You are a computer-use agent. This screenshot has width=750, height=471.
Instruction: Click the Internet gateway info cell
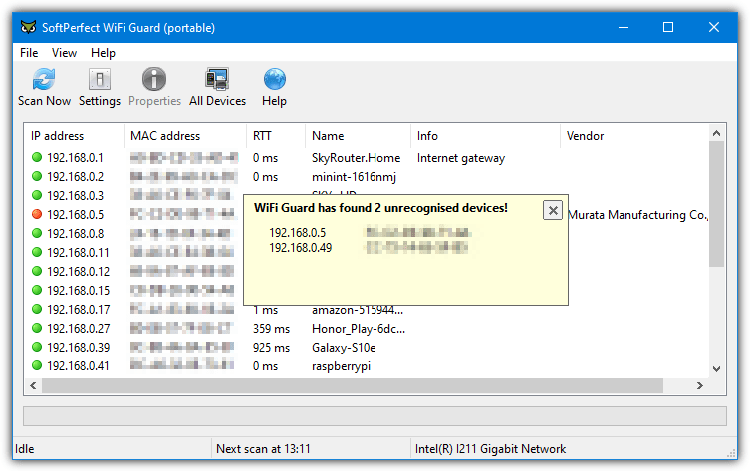click(461, 158)
